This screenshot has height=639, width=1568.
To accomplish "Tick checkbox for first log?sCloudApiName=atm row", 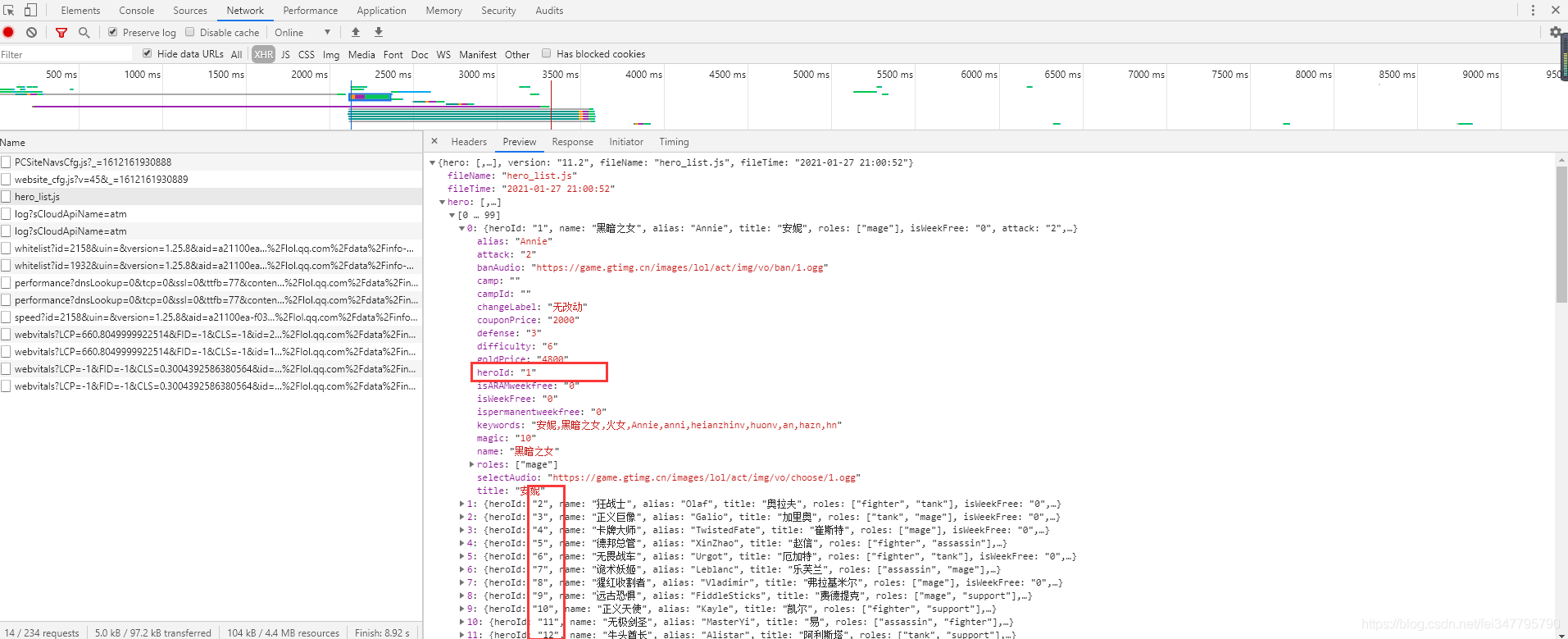I will (x=6, y=214).
